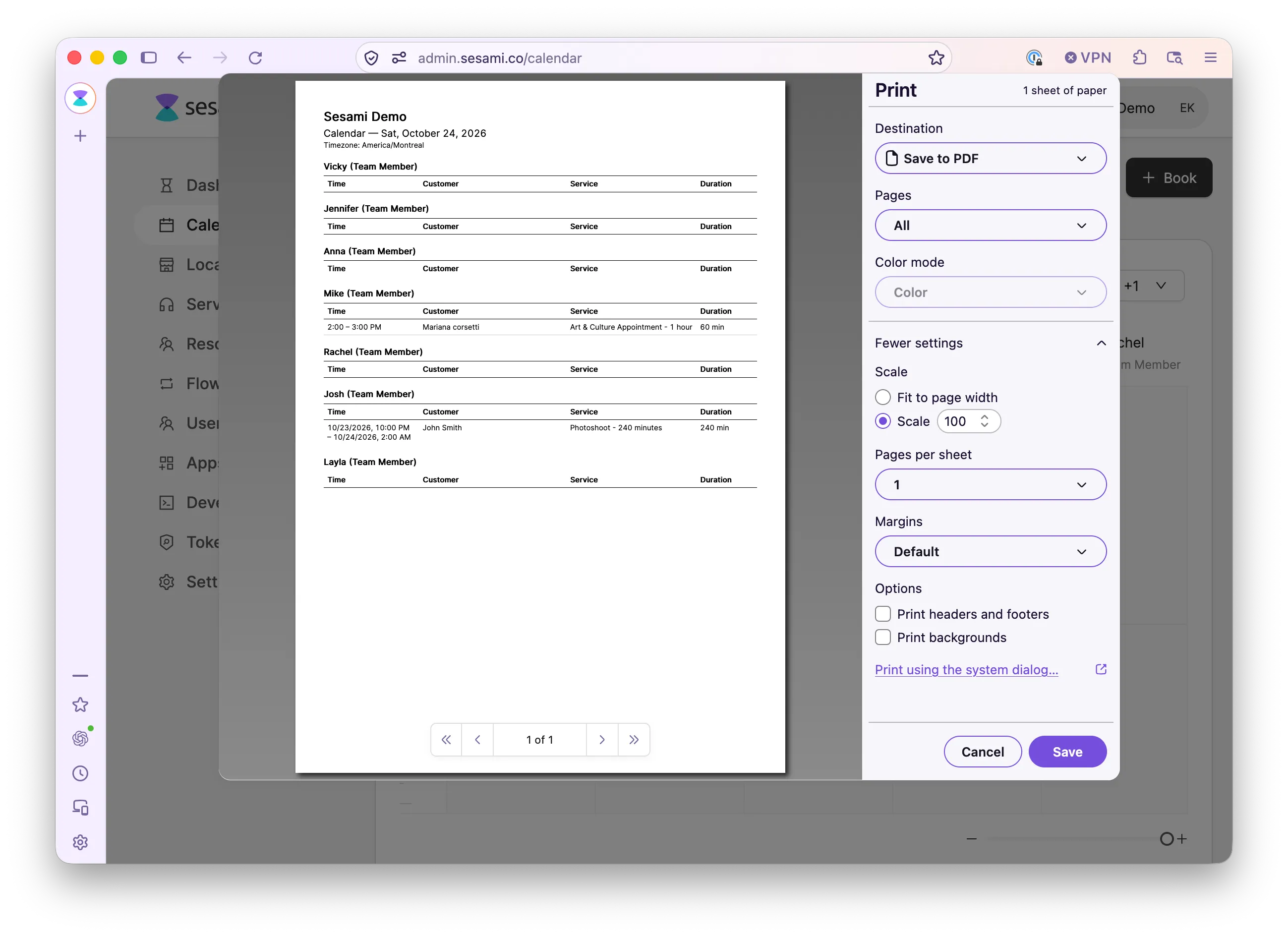Jump to the first preview page
Screen dimensions: 1288x937
click(x=446, y=739)
